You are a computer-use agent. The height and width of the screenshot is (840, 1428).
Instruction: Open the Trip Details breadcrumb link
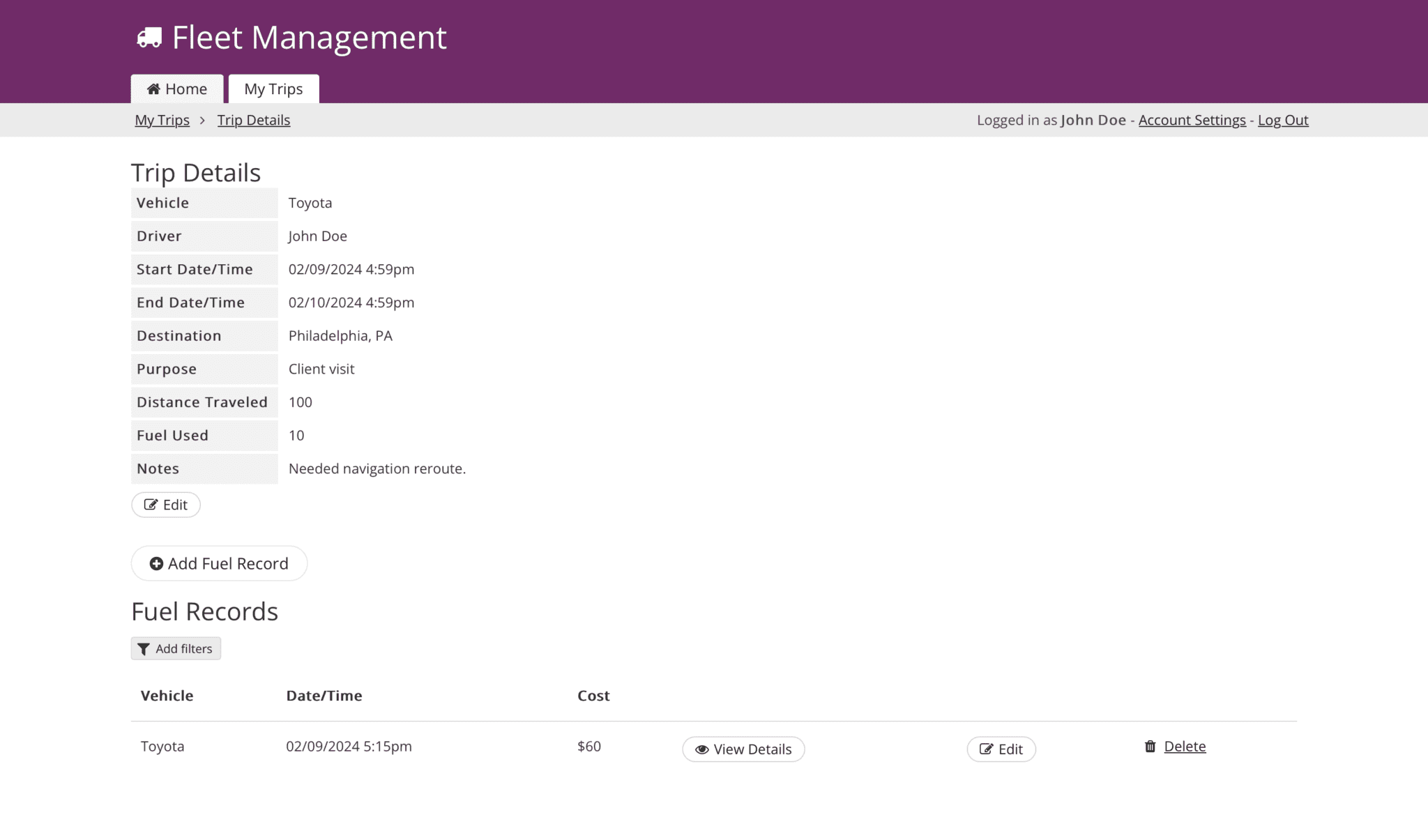254,120
